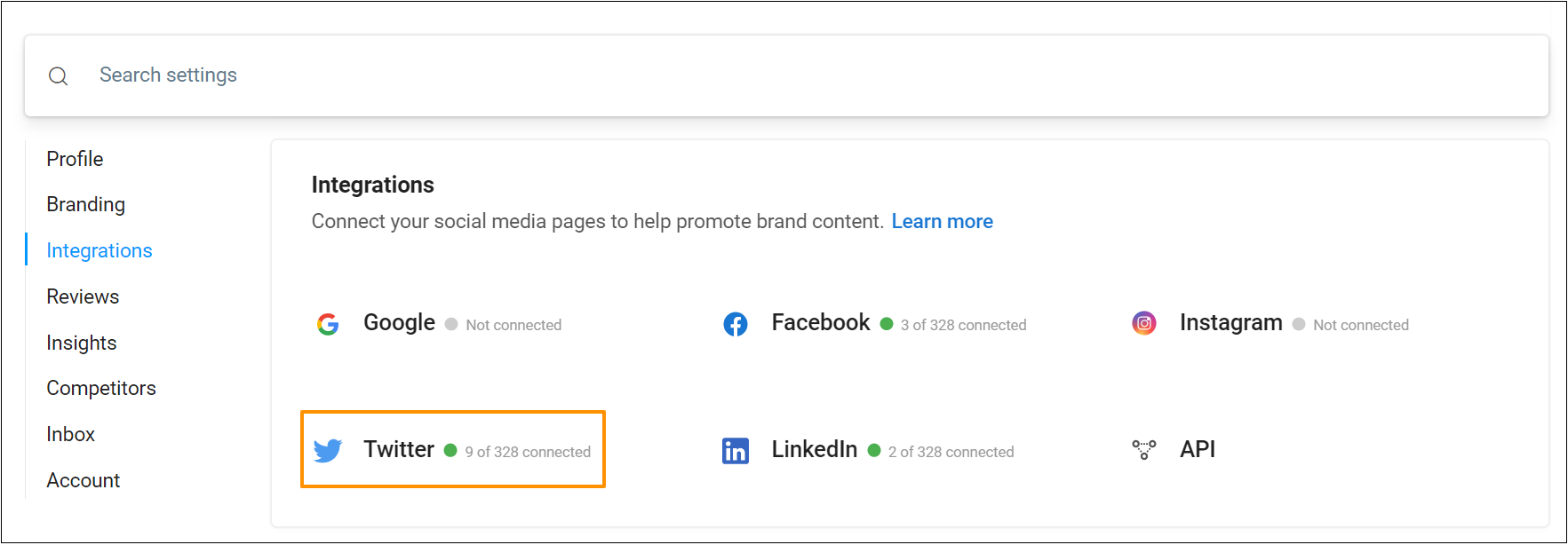Screen dimensions: 1568x545
Task: Follow the Learn more link
Action: 942,222
